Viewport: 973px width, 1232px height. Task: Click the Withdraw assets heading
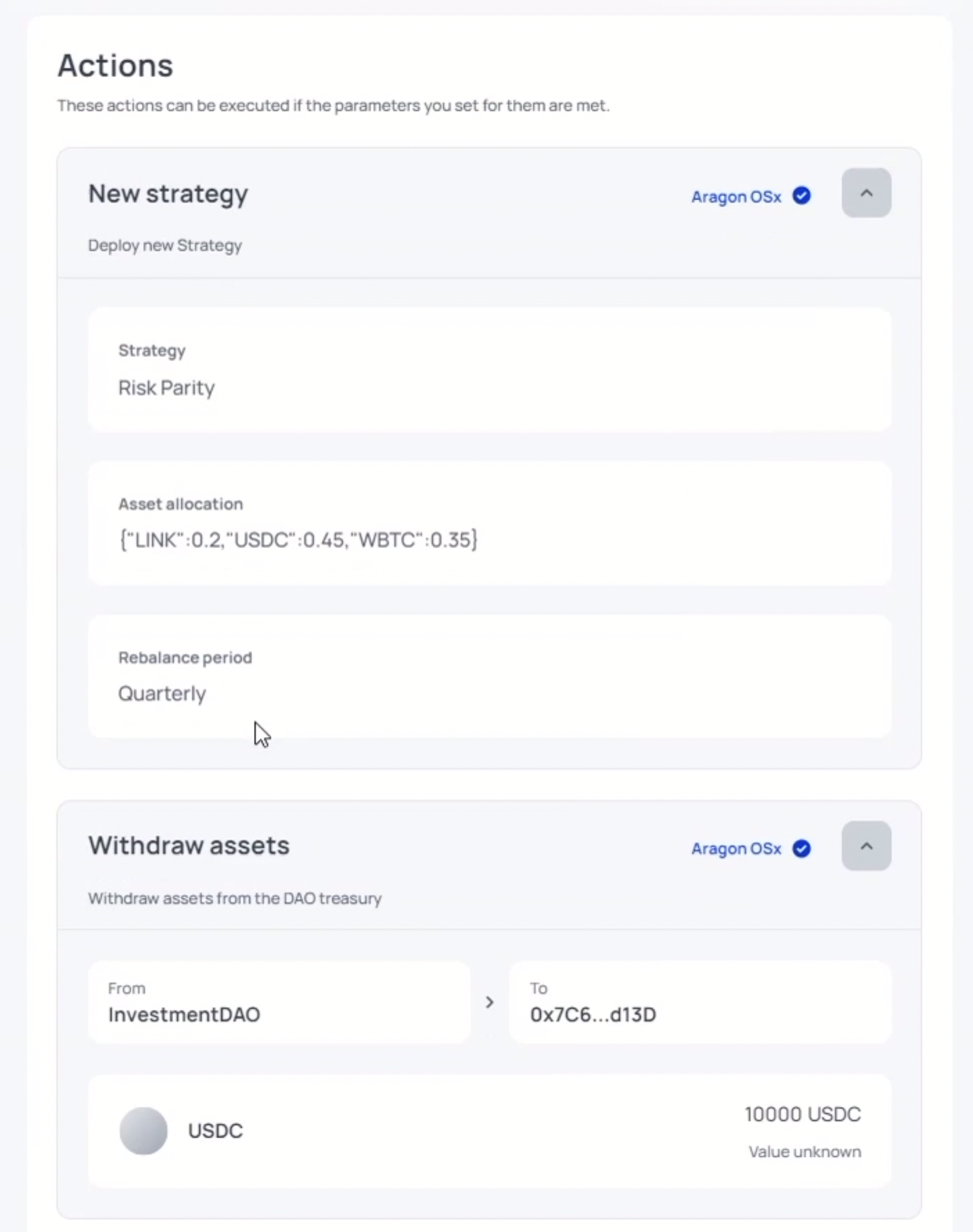coord(189,845)
